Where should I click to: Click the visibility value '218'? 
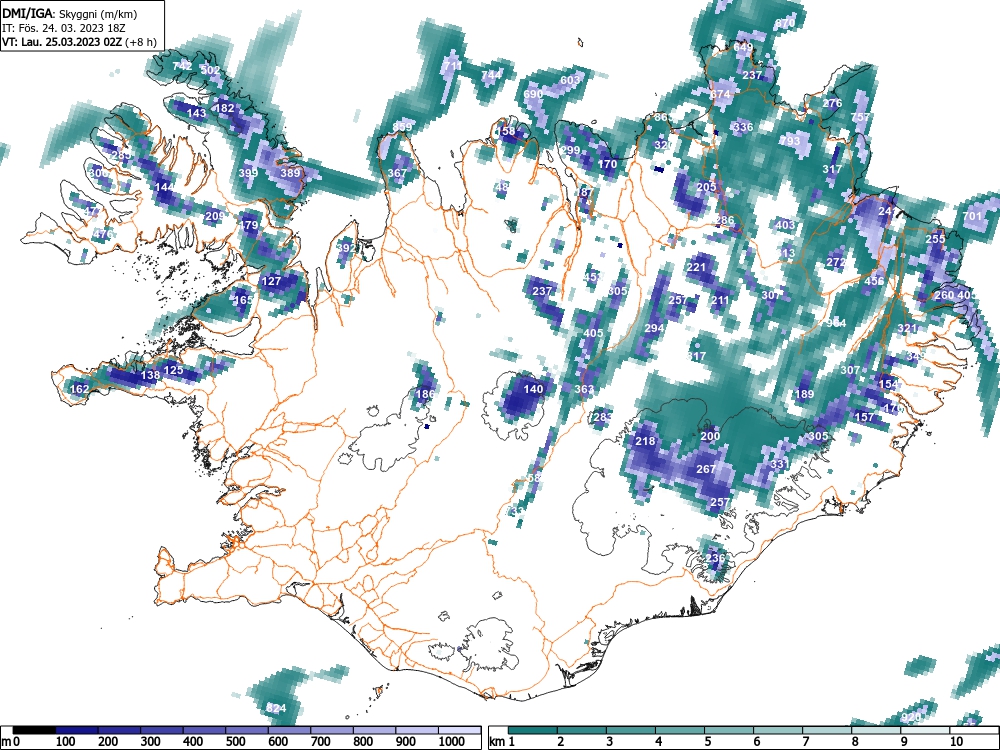click(645, 441)
